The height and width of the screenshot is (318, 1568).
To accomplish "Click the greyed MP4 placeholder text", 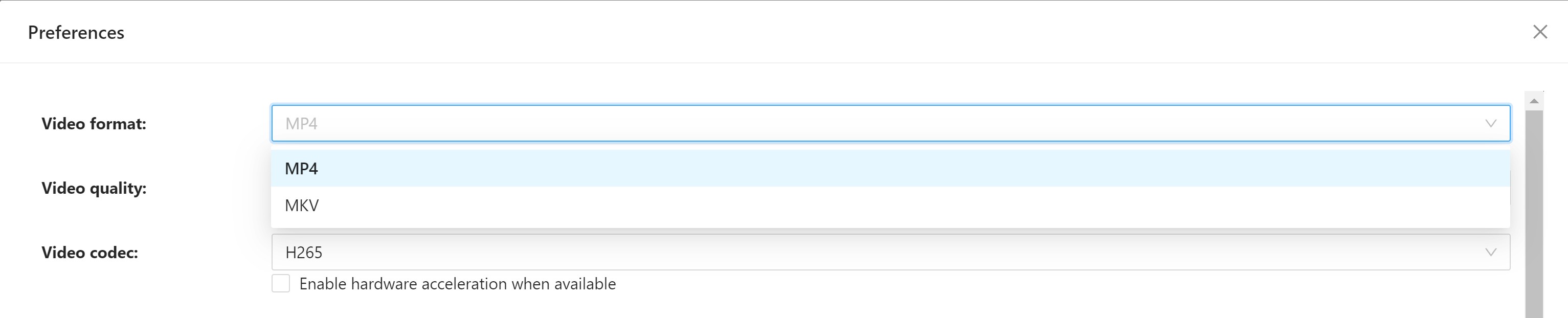I will point(301,123).
